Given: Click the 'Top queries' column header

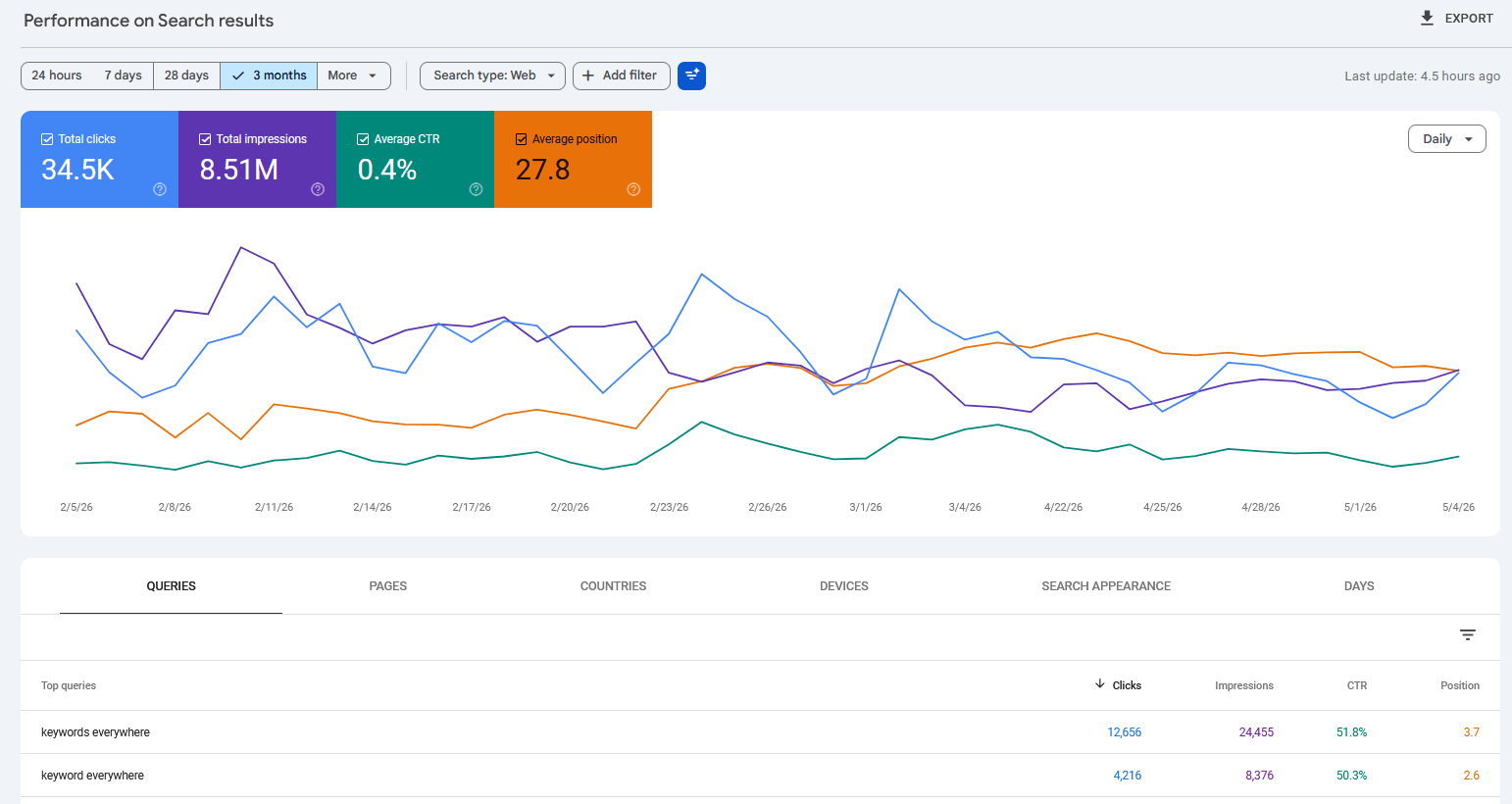Looking at the screenshot, I should click(69, 685).
